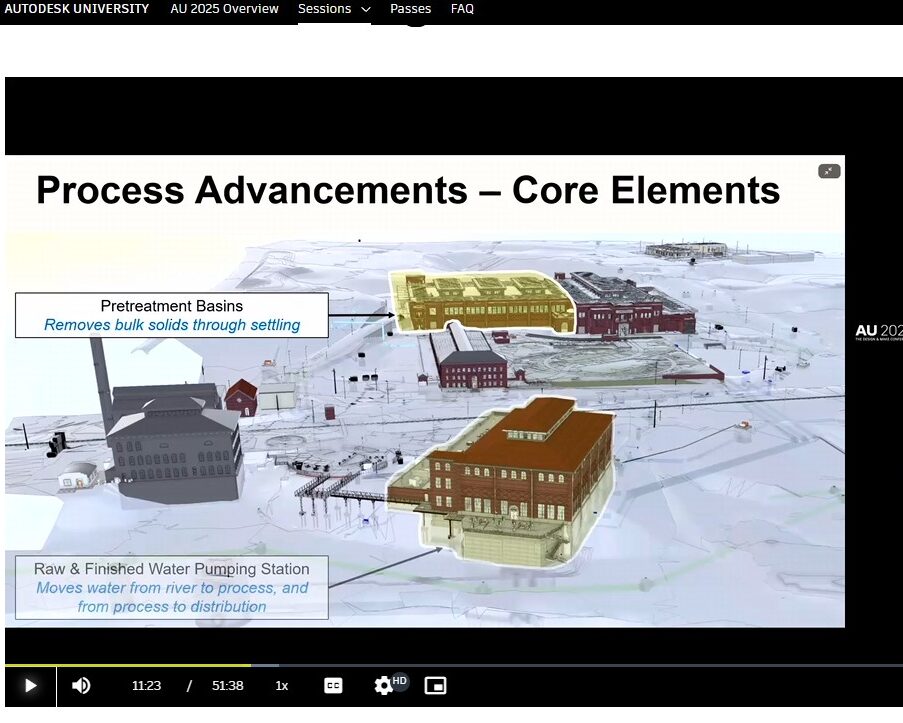Toggle closed captions with the CC icon
The width and height of the screenshot is (903, 723).
(333, 685)
